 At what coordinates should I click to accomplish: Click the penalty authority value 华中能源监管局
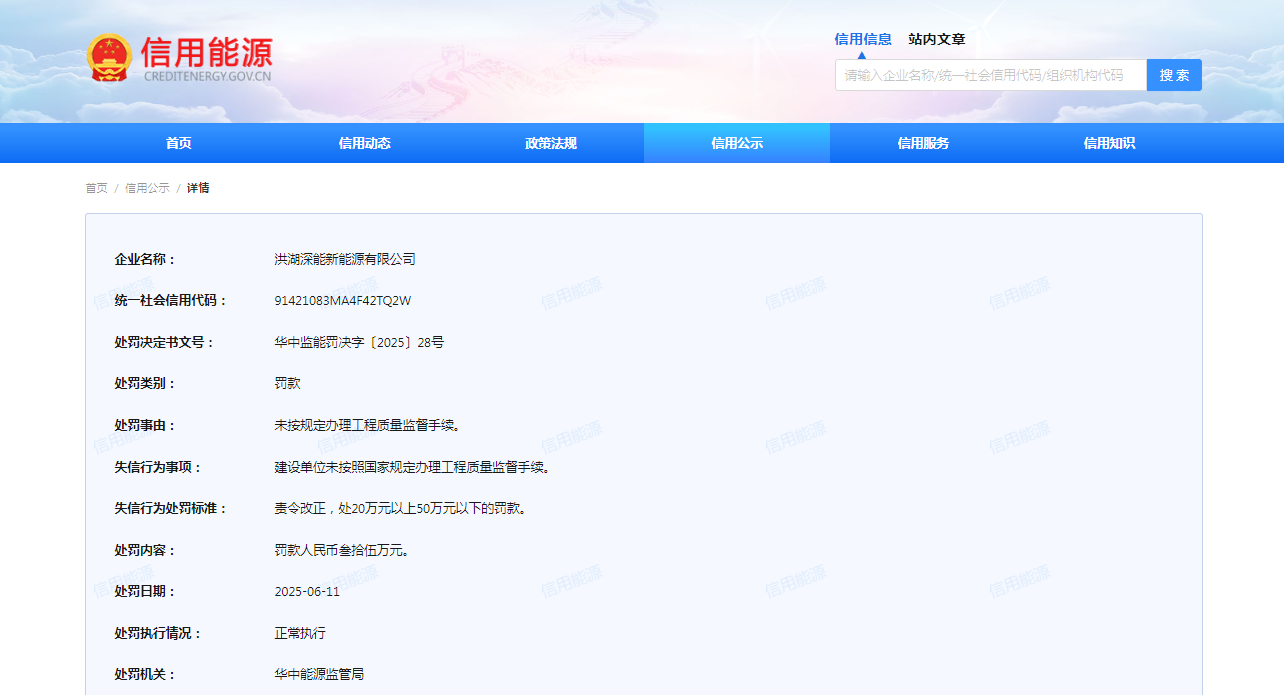pyautogui.click(x=319, y=674)
